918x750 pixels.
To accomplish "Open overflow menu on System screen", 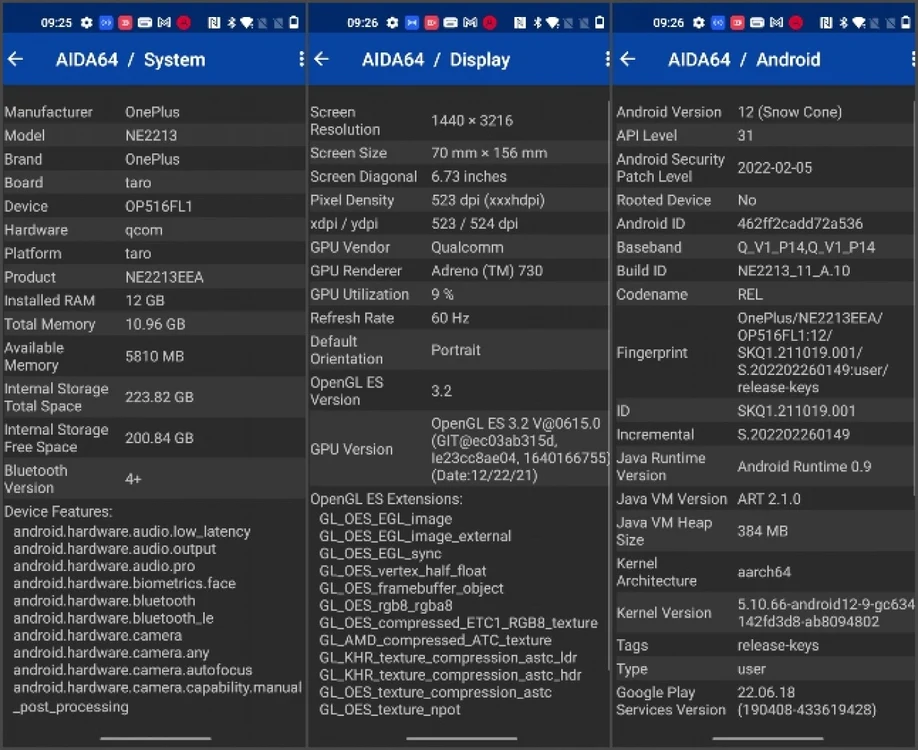I will 301,59.
